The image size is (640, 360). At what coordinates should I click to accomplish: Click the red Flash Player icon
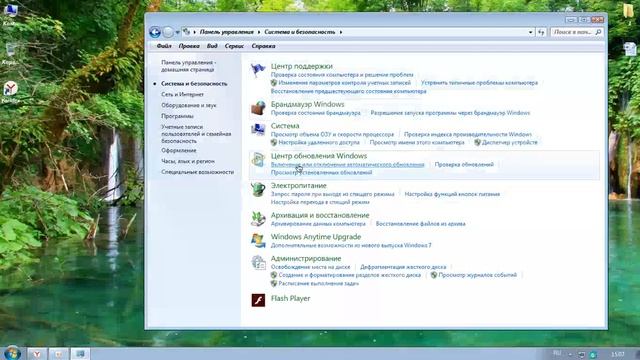tap(258, 300)
